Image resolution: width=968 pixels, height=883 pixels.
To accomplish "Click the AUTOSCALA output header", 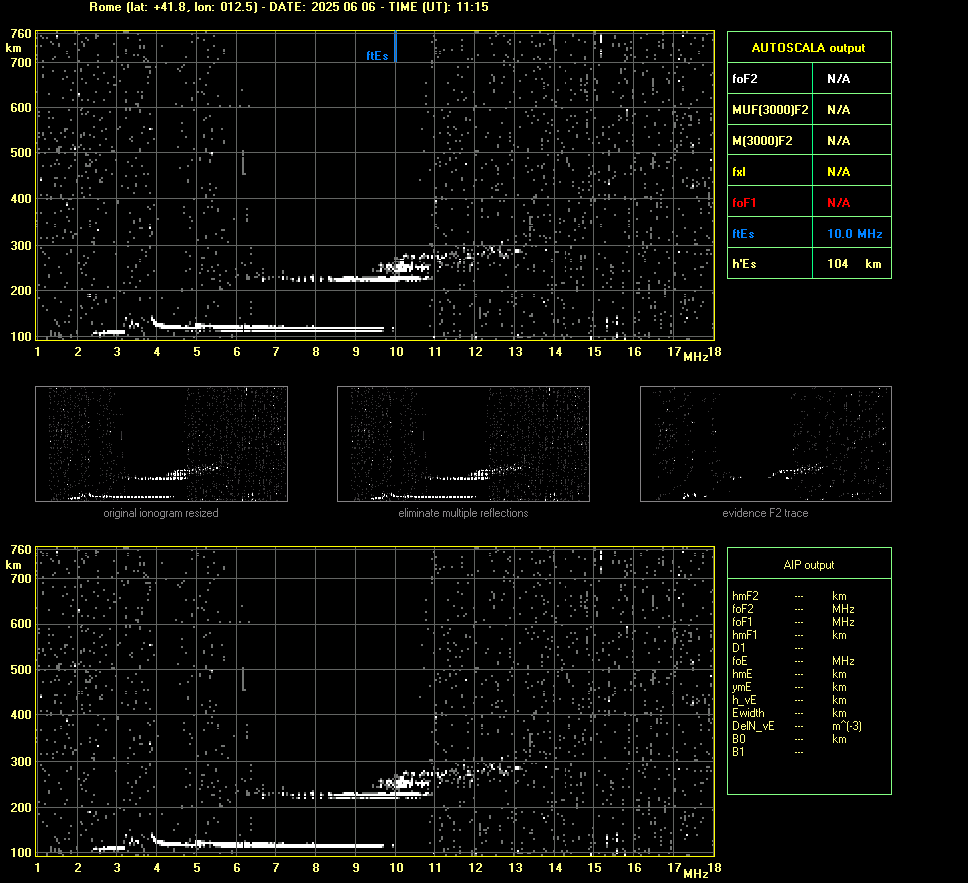I will (x=808, y=48).
